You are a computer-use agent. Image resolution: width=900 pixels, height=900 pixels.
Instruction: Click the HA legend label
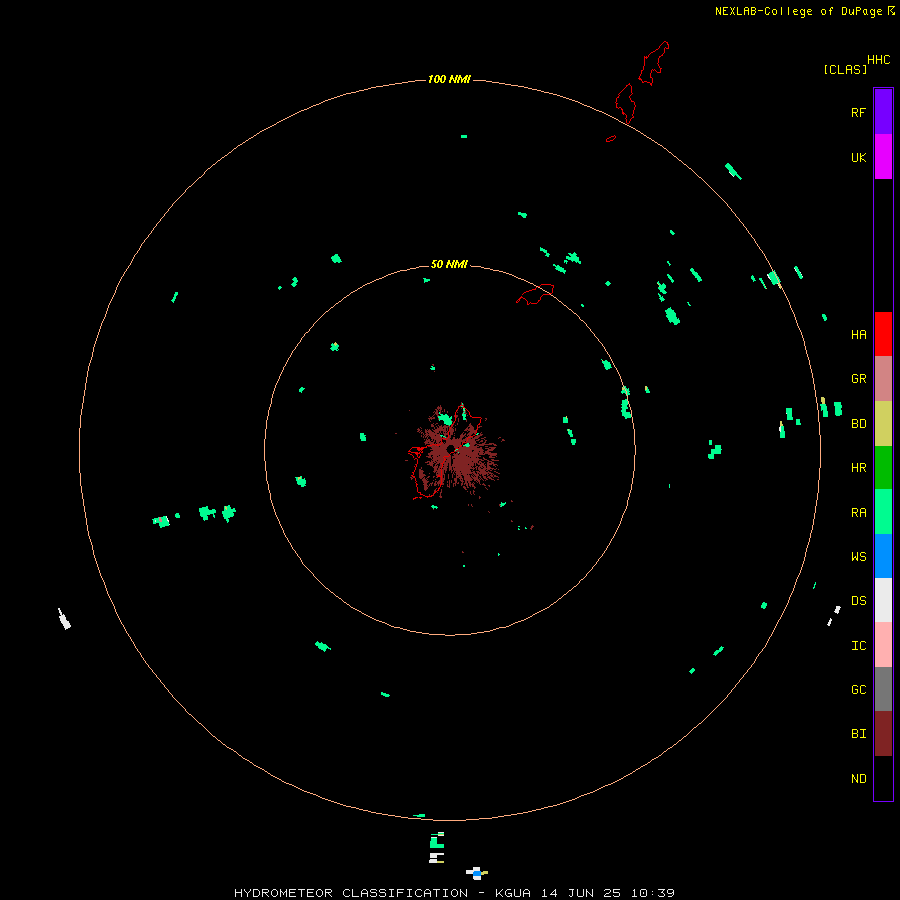click(858, 335)
